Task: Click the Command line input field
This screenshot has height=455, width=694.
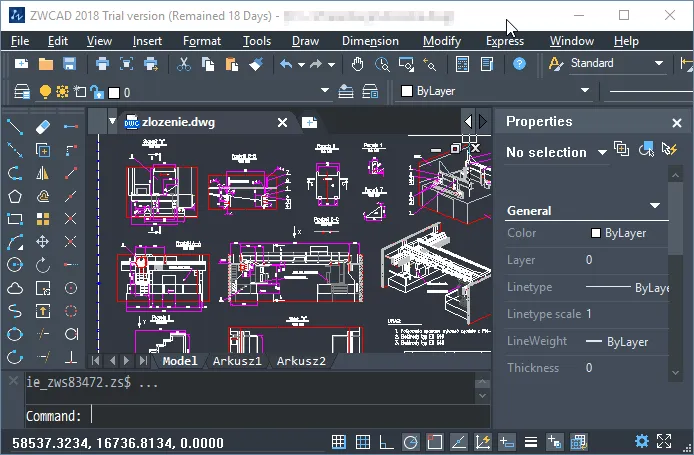Action: (x=258, y=416)
